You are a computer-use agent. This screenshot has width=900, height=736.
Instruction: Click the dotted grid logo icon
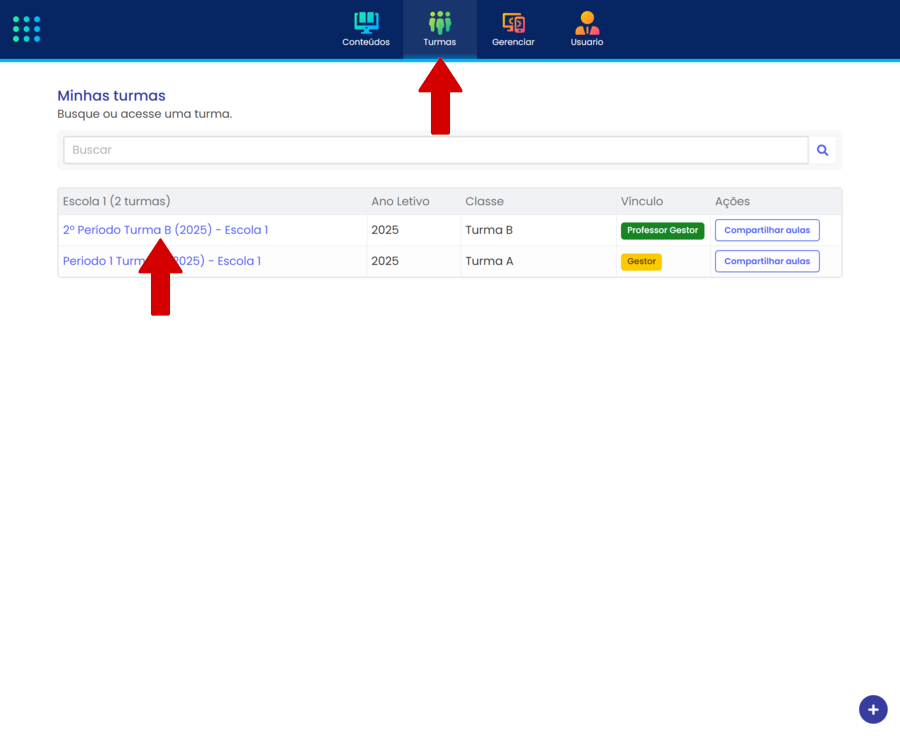coord(27,29)
